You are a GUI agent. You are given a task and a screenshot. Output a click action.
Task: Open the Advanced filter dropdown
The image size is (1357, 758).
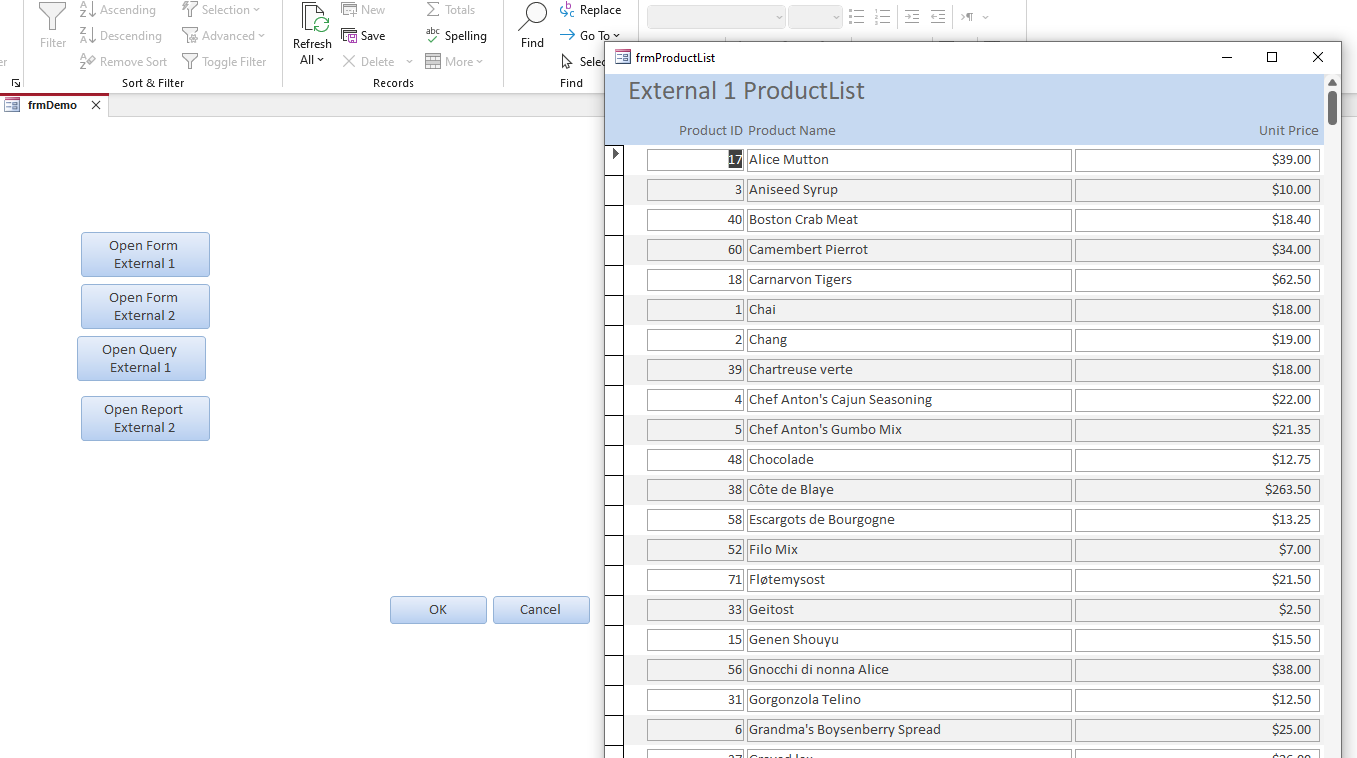point(261,36)
